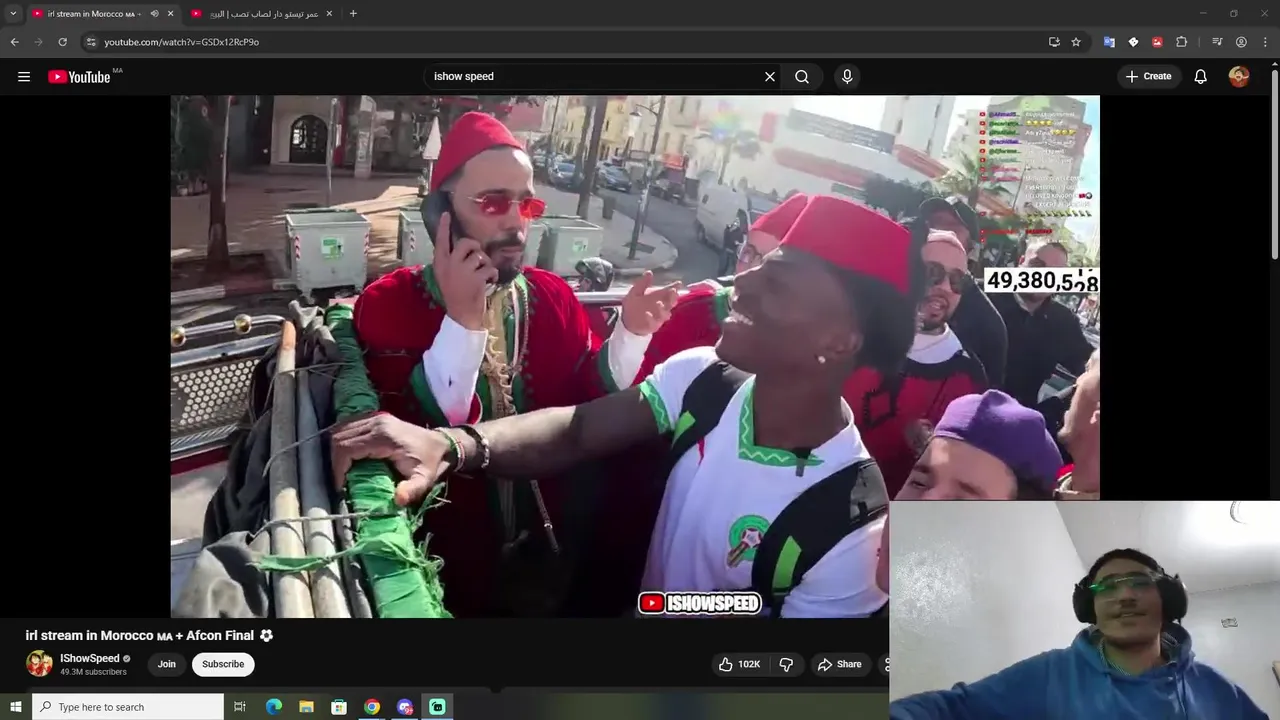View site information icon in address bar
Viewport: 1280px width, 720px height.
coord(91,42)
